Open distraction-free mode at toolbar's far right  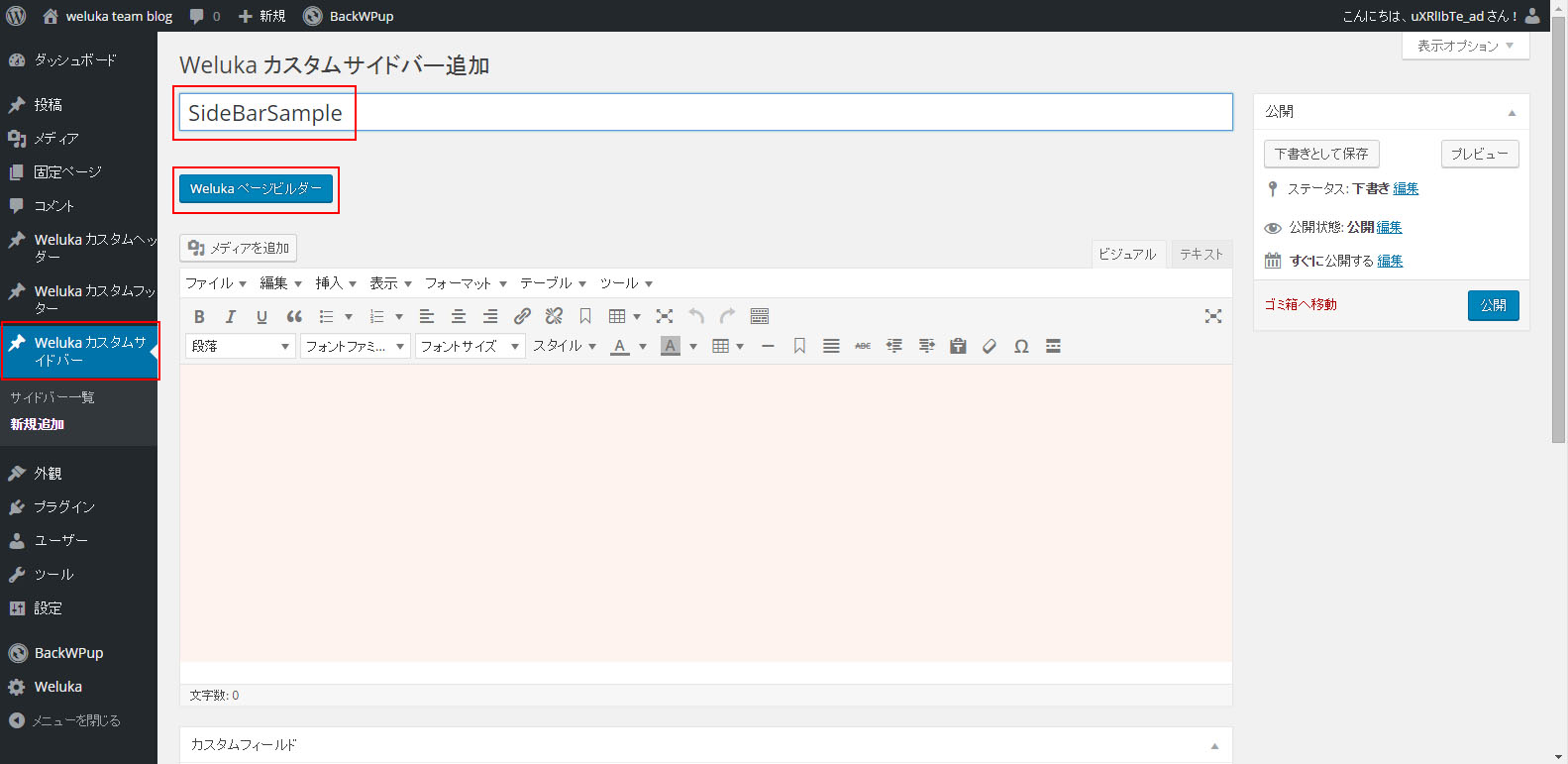click(x=1213, y=316)
